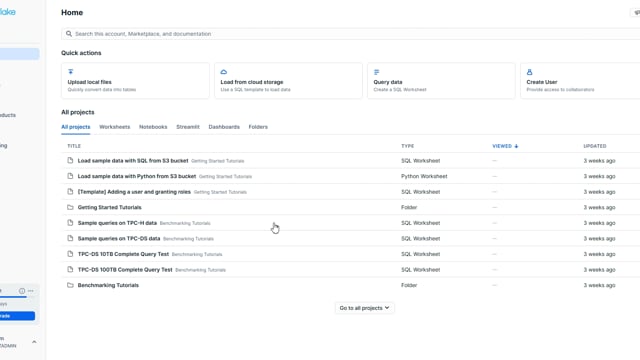This screenshot has width=640, height=360.
Task: Click the Create User person icon
Action: [529, 72]
